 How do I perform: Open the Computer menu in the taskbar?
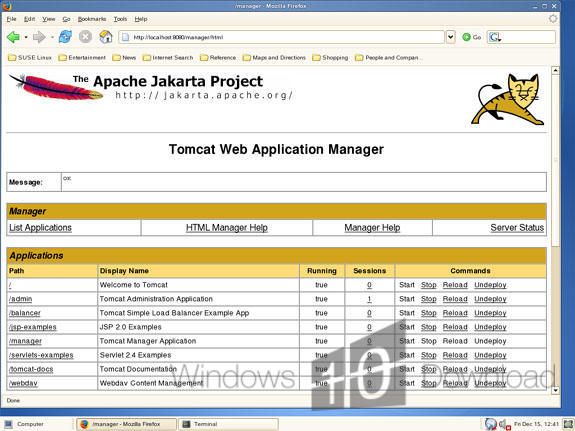click(x=25, y=424)
